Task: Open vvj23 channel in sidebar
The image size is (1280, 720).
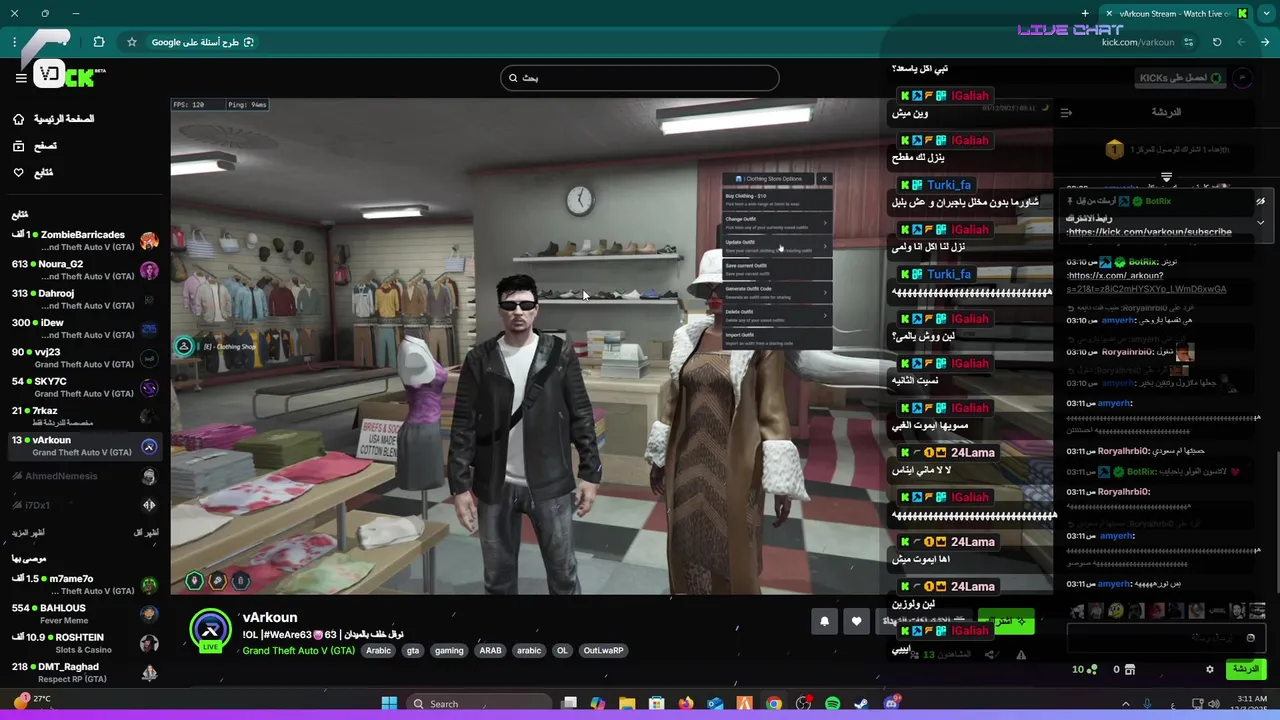Action: point(85,358)
